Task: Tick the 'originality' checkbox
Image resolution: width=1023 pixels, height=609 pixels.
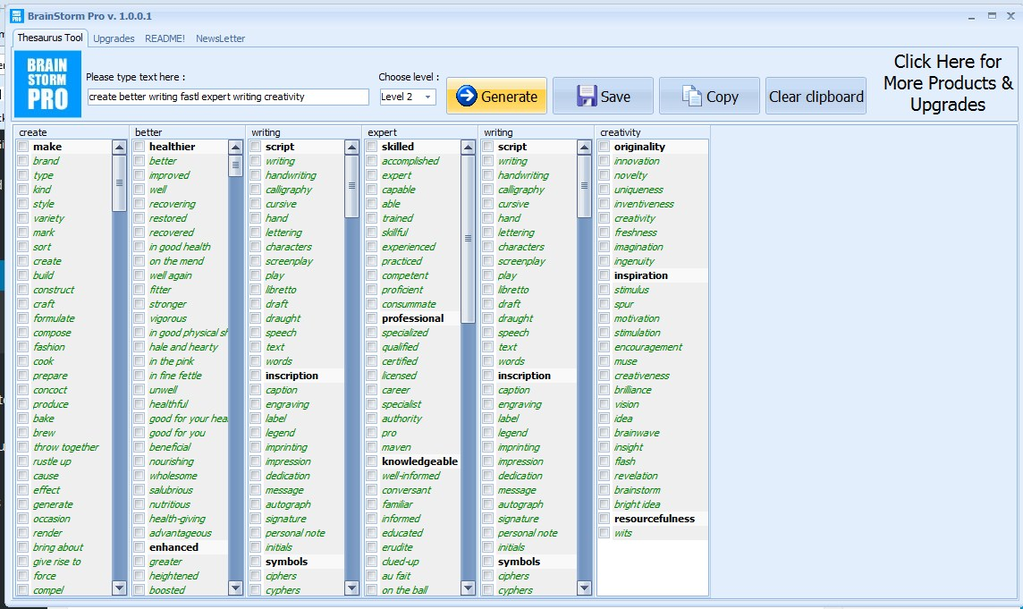Action: tap(605, 146)
